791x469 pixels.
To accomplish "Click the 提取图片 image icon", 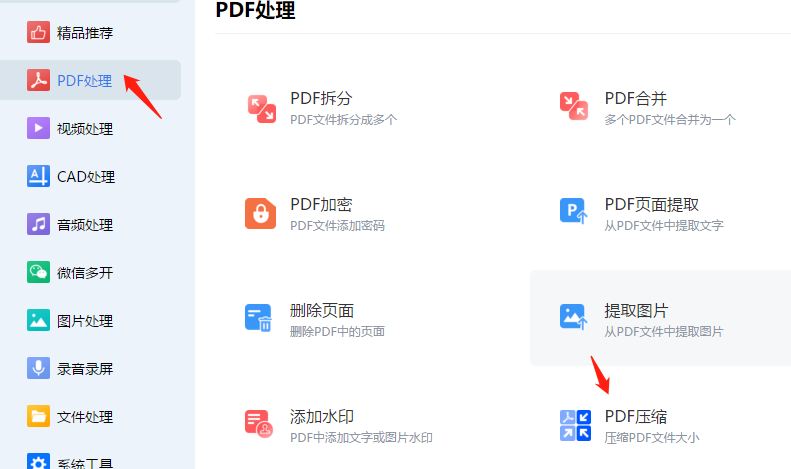I will pyautogui.click(x=574, y=317).
